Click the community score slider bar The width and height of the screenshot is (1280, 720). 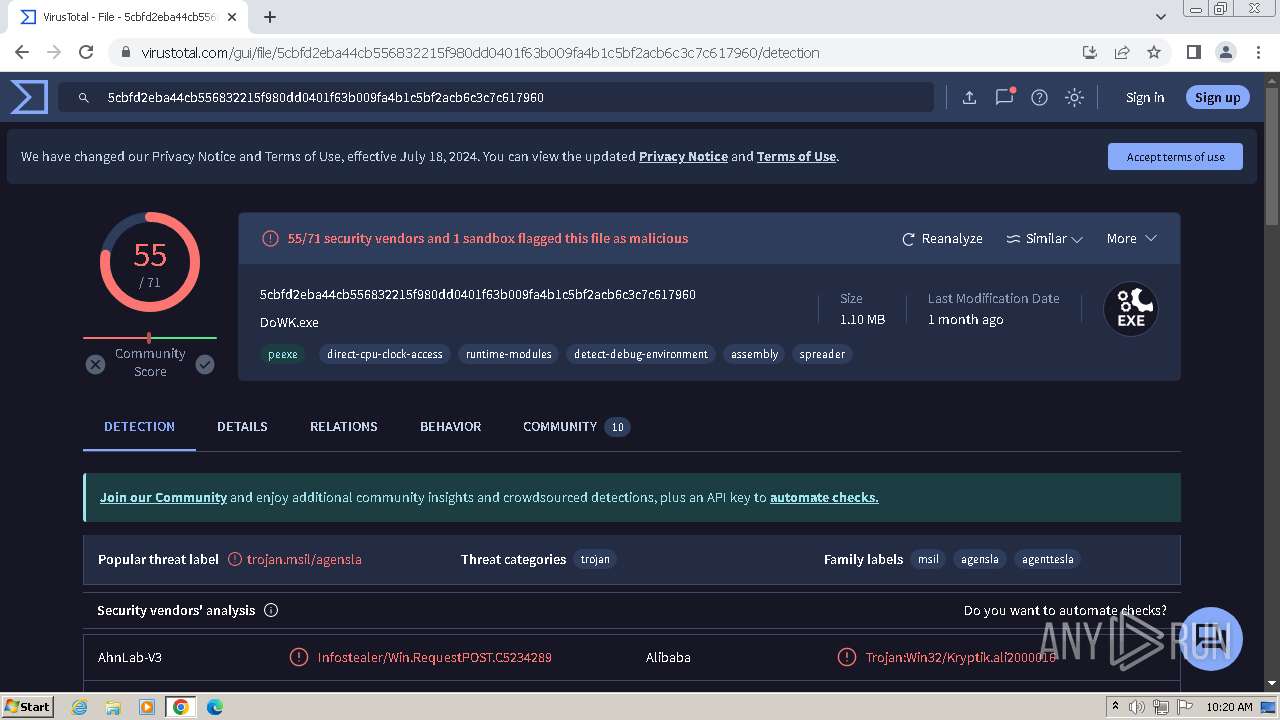(x=150, y=338)
